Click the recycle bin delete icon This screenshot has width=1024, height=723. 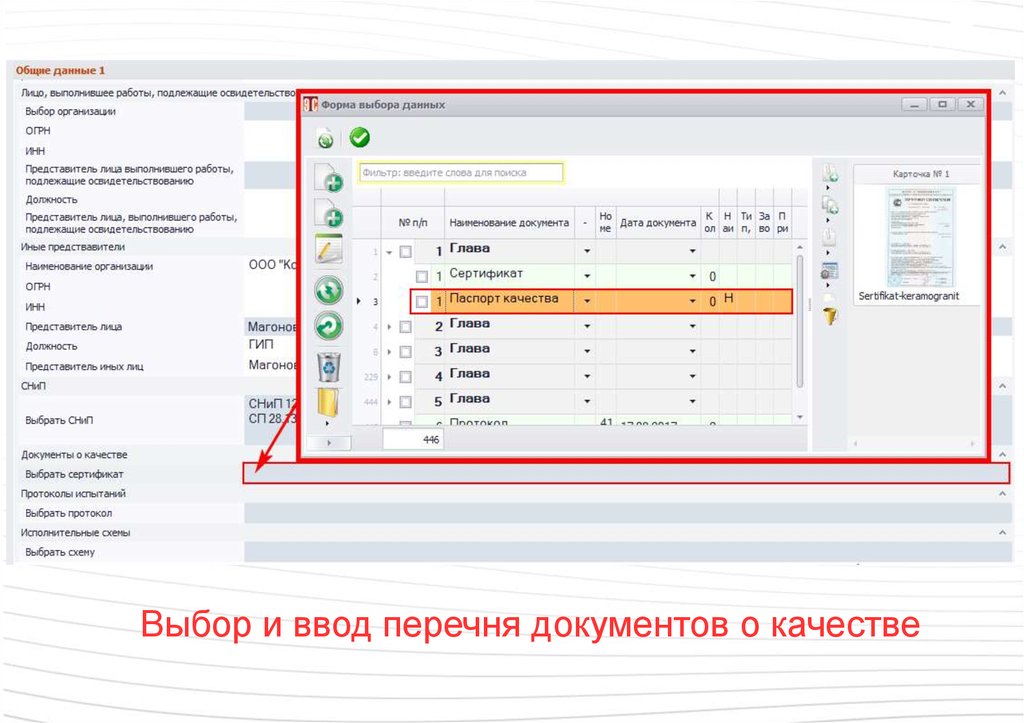[x=330, y=366]
